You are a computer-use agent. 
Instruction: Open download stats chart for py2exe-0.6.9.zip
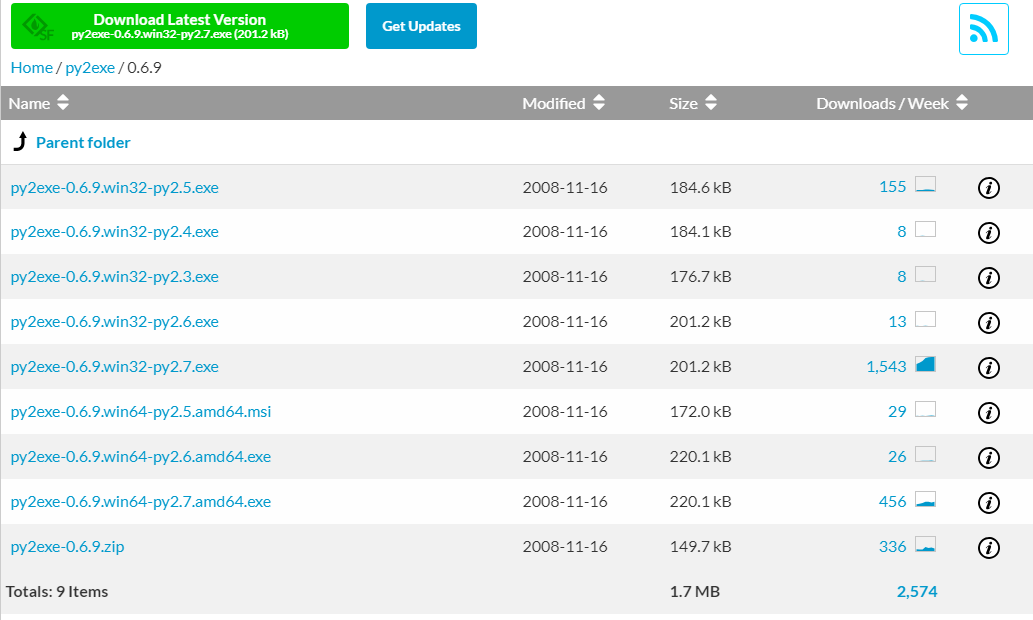pos(926,544)
